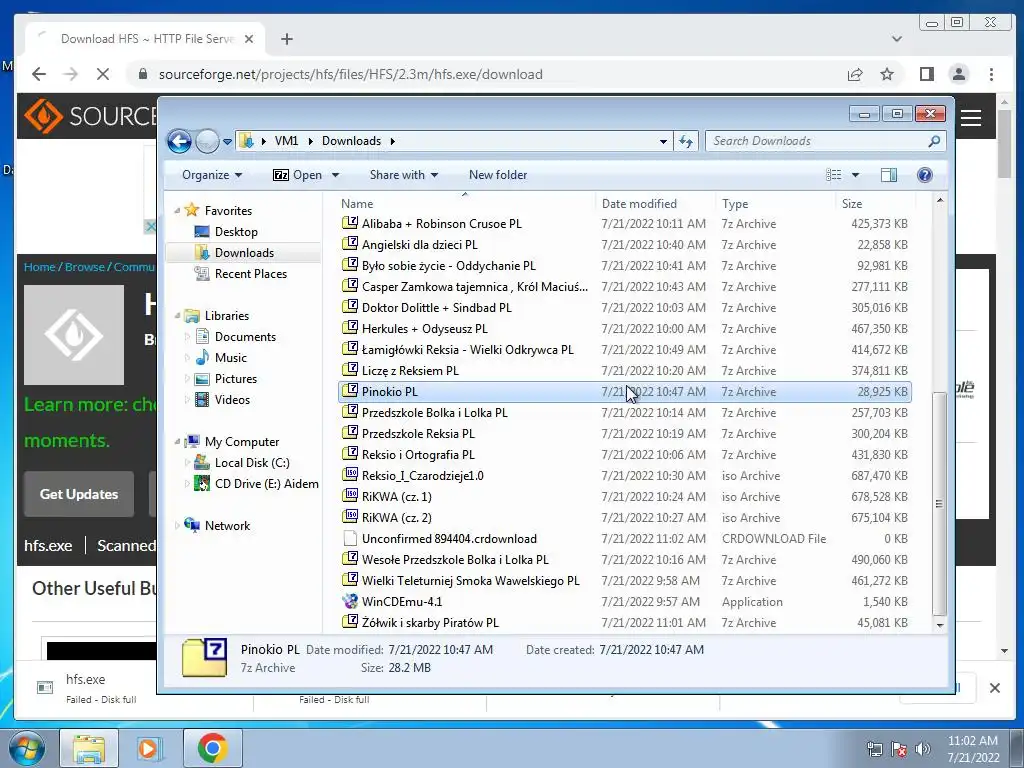
Task: Collapse the Favorites group
Action: [177, 211]
